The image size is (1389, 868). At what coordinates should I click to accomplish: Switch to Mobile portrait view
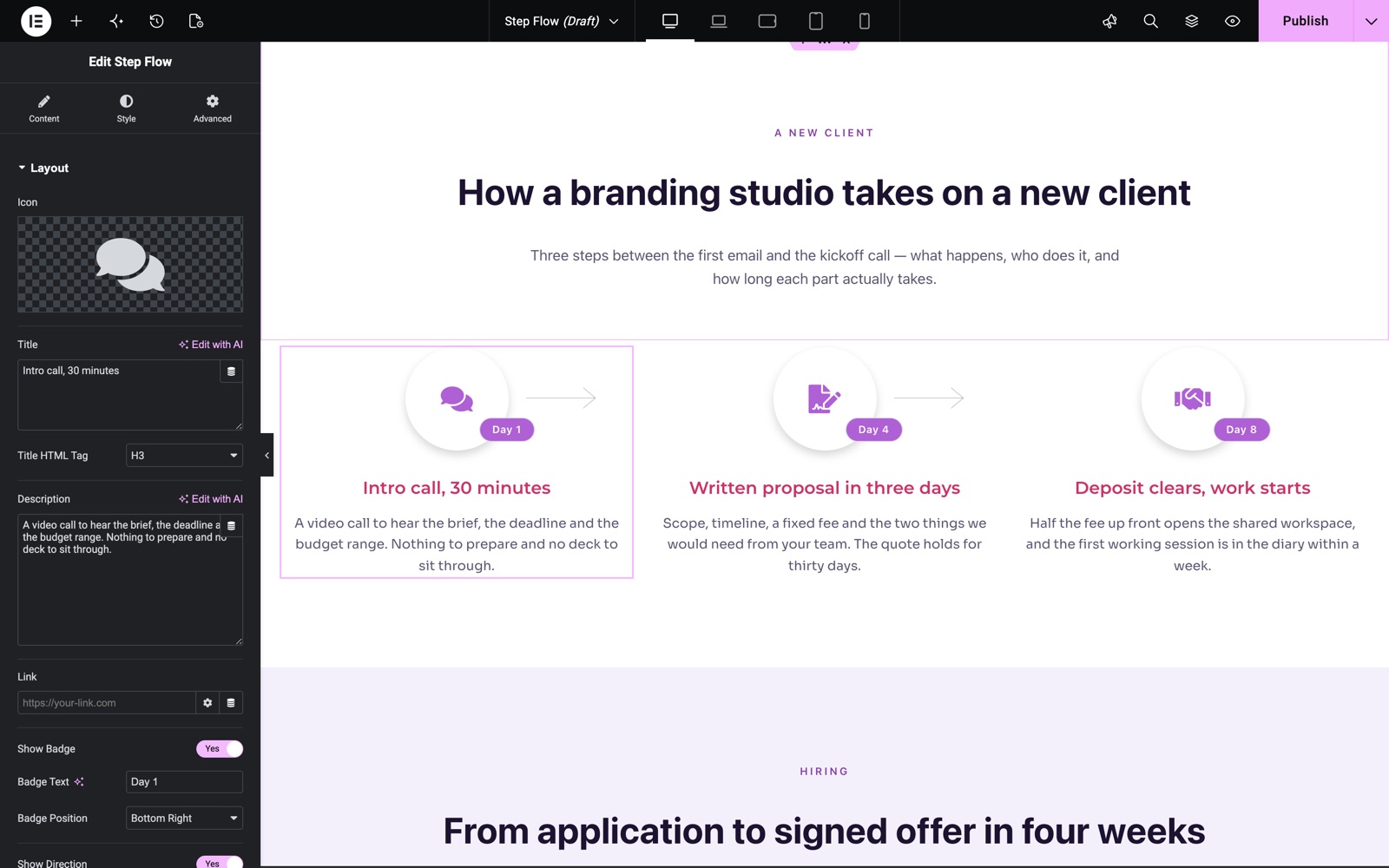(x=865, y=21)
